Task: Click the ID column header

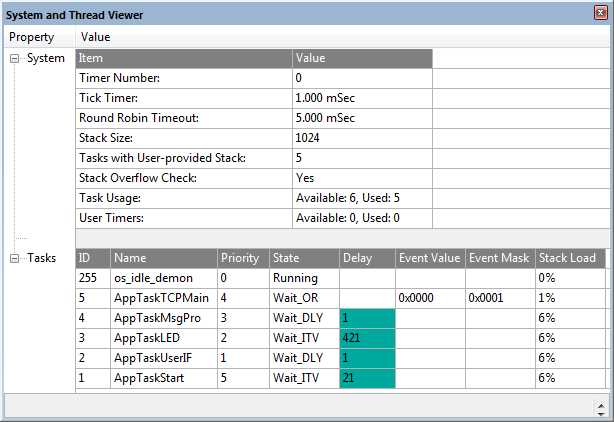Action: [x=93, y=258]
